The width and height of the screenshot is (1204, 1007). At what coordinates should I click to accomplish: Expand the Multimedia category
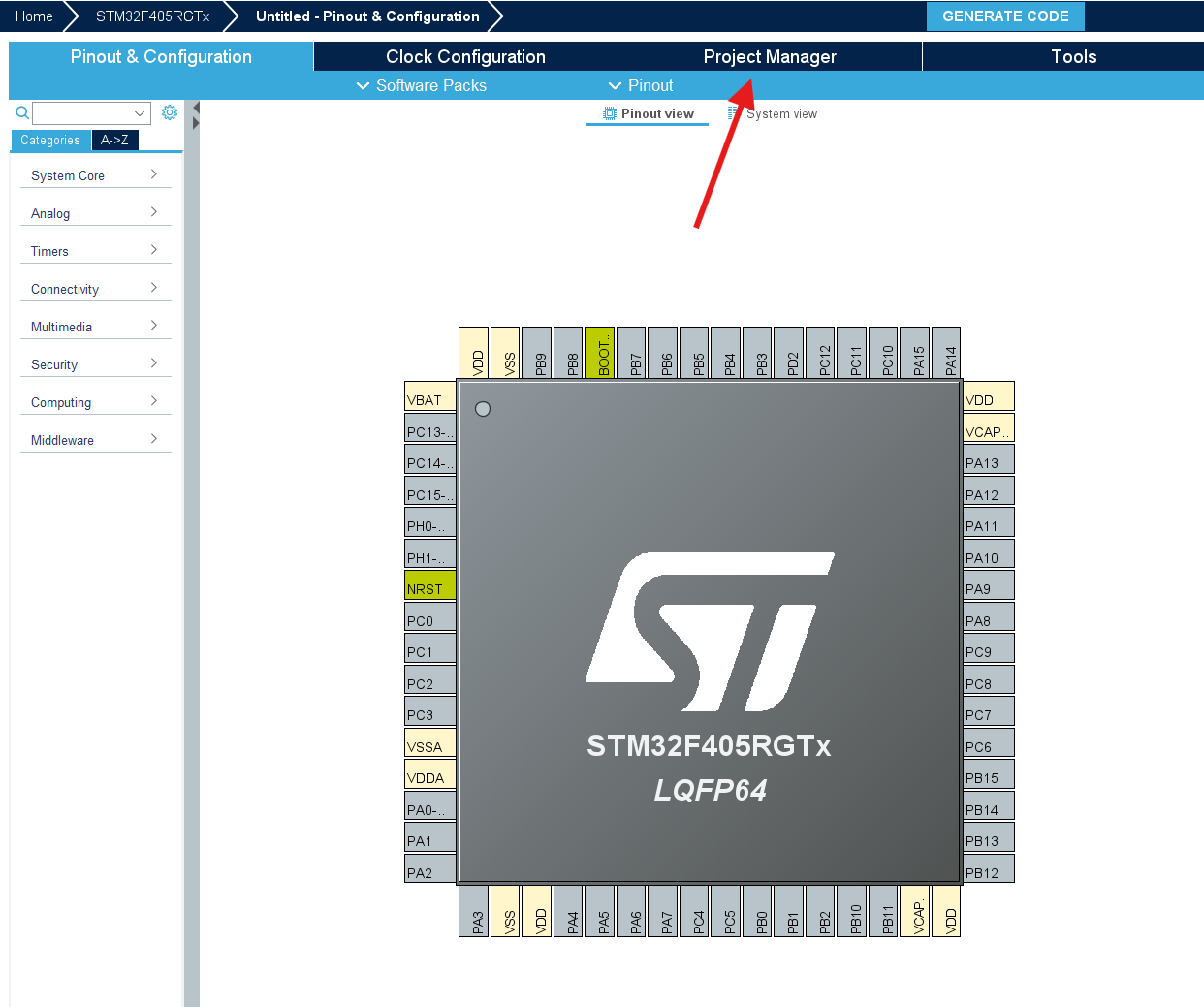pyautogui.click(x=95, y=327)
